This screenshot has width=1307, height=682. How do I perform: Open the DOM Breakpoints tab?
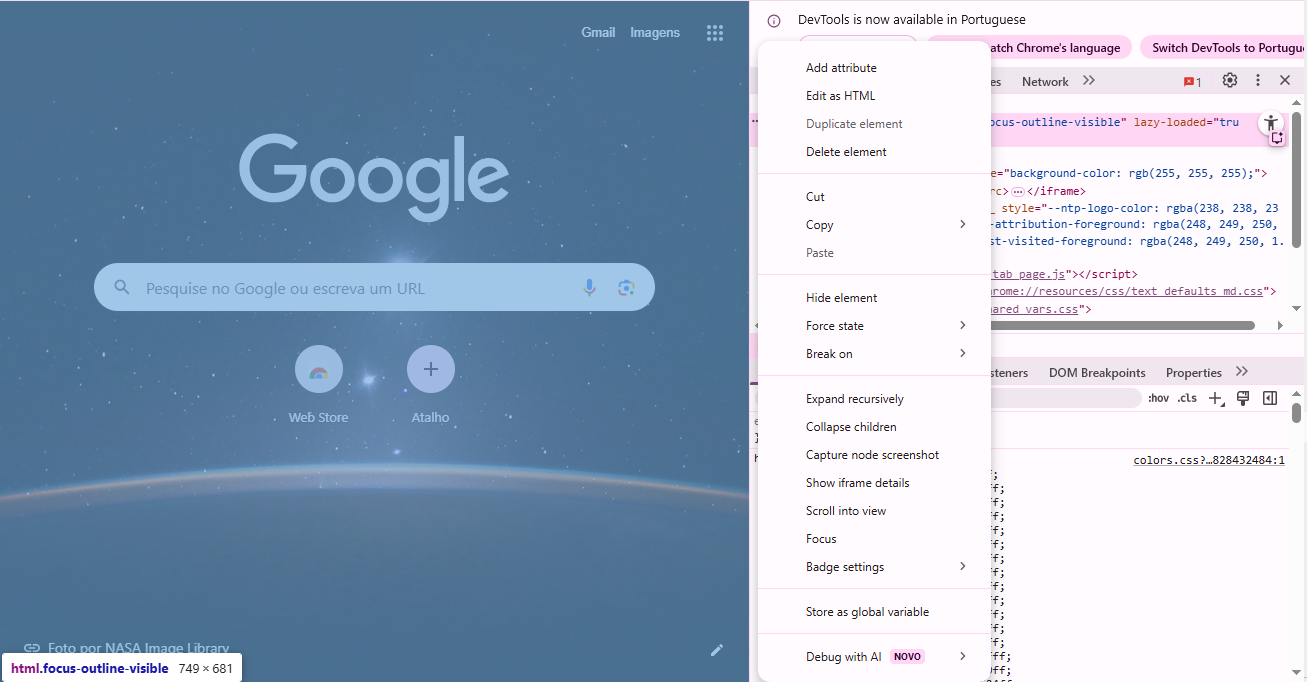(x=1097, y=373)
